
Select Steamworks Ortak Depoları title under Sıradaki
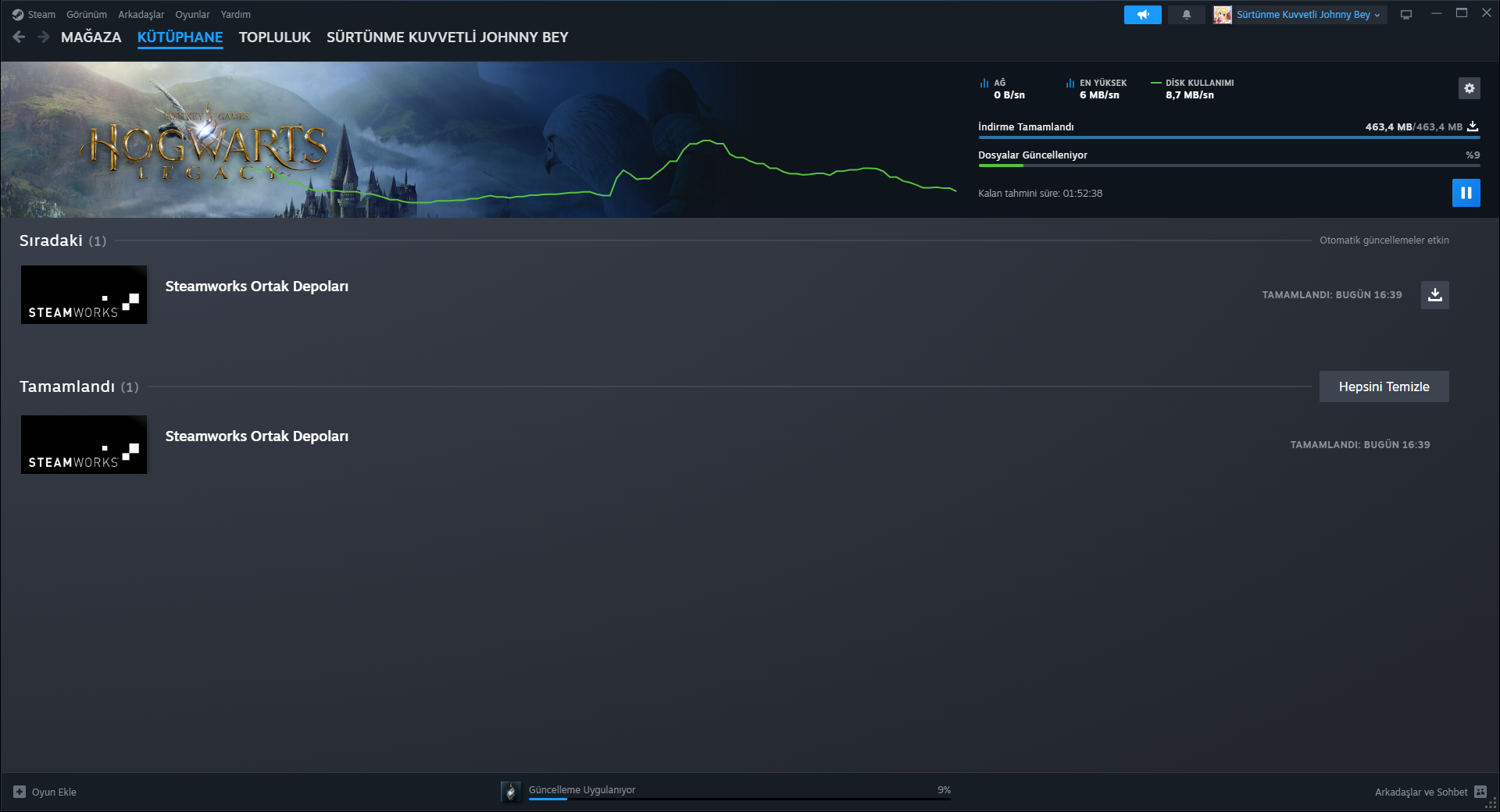257,287
